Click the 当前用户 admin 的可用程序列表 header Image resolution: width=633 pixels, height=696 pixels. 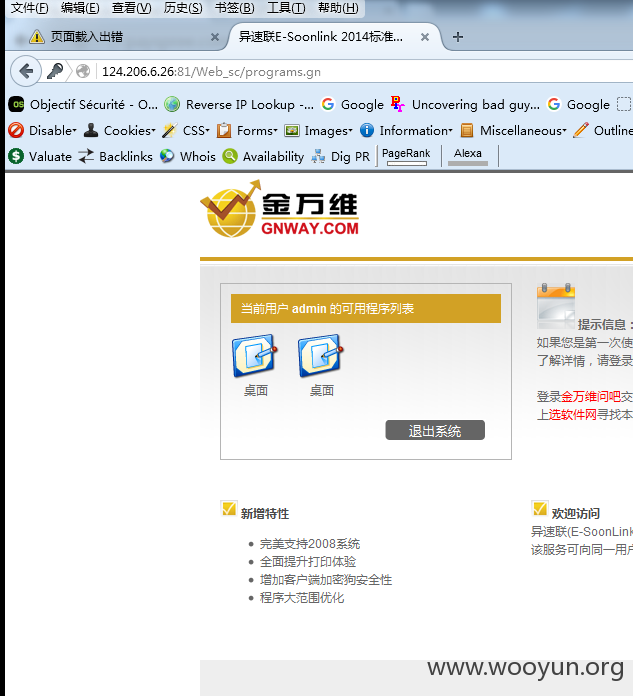tap(366, 308)
